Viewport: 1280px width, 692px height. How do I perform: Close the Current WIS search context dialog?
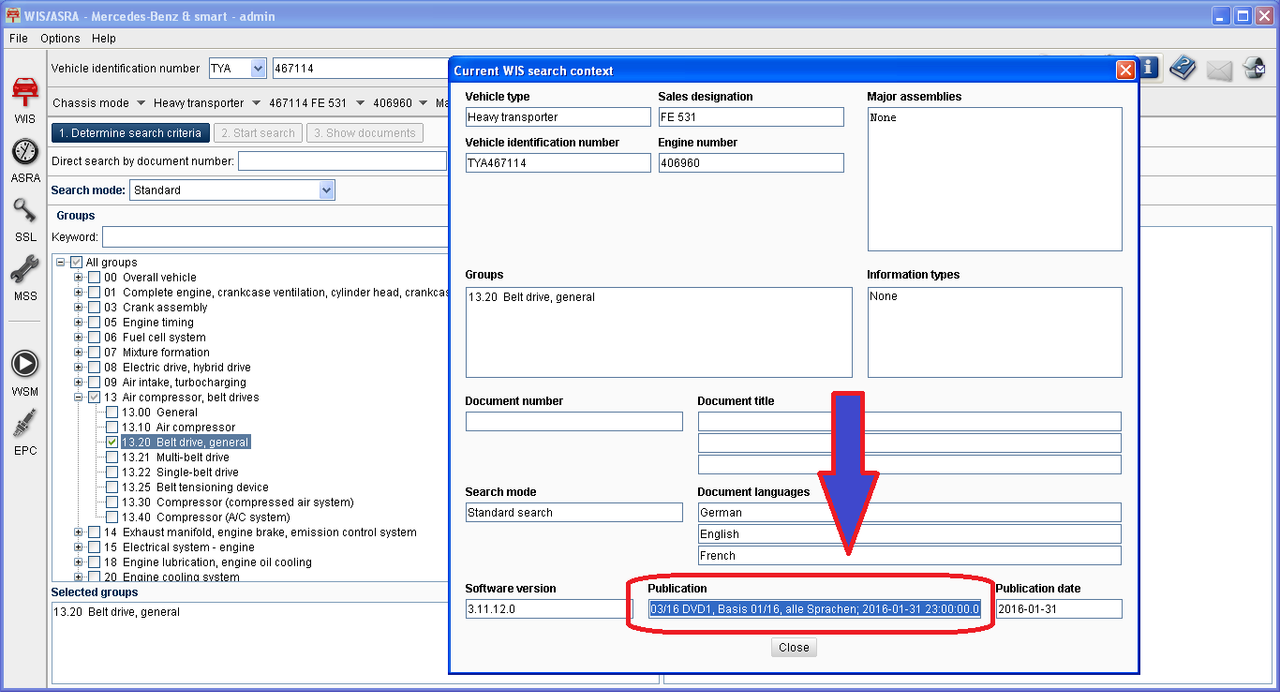tap(1125, 70)
